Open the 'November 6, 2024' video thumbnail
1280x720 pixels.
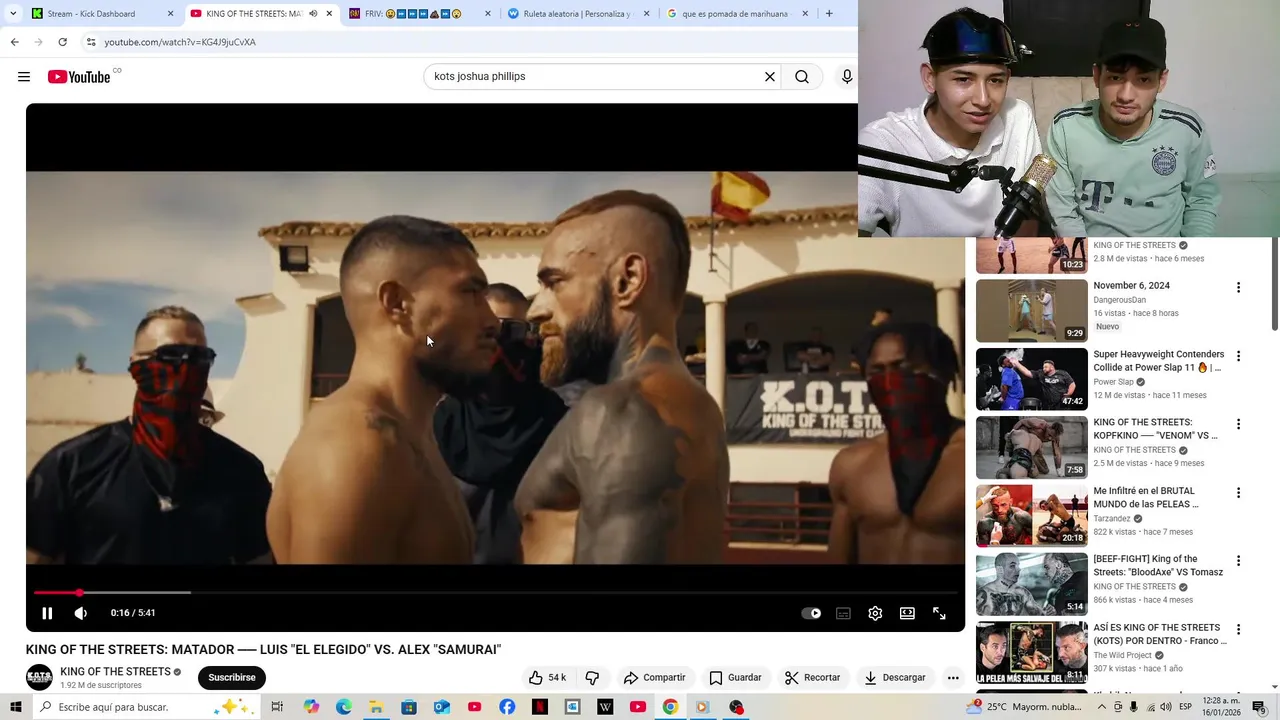pos(1032,311)
